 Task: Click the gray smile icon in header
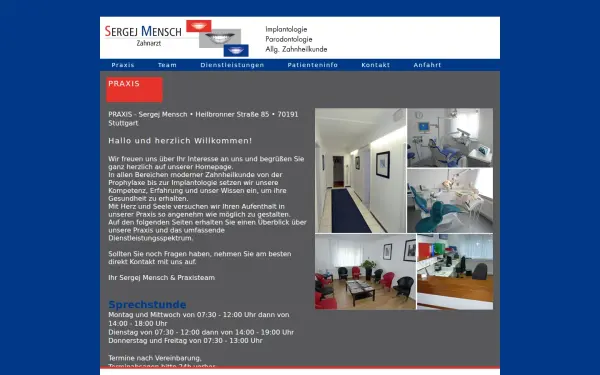coord(220,38)
